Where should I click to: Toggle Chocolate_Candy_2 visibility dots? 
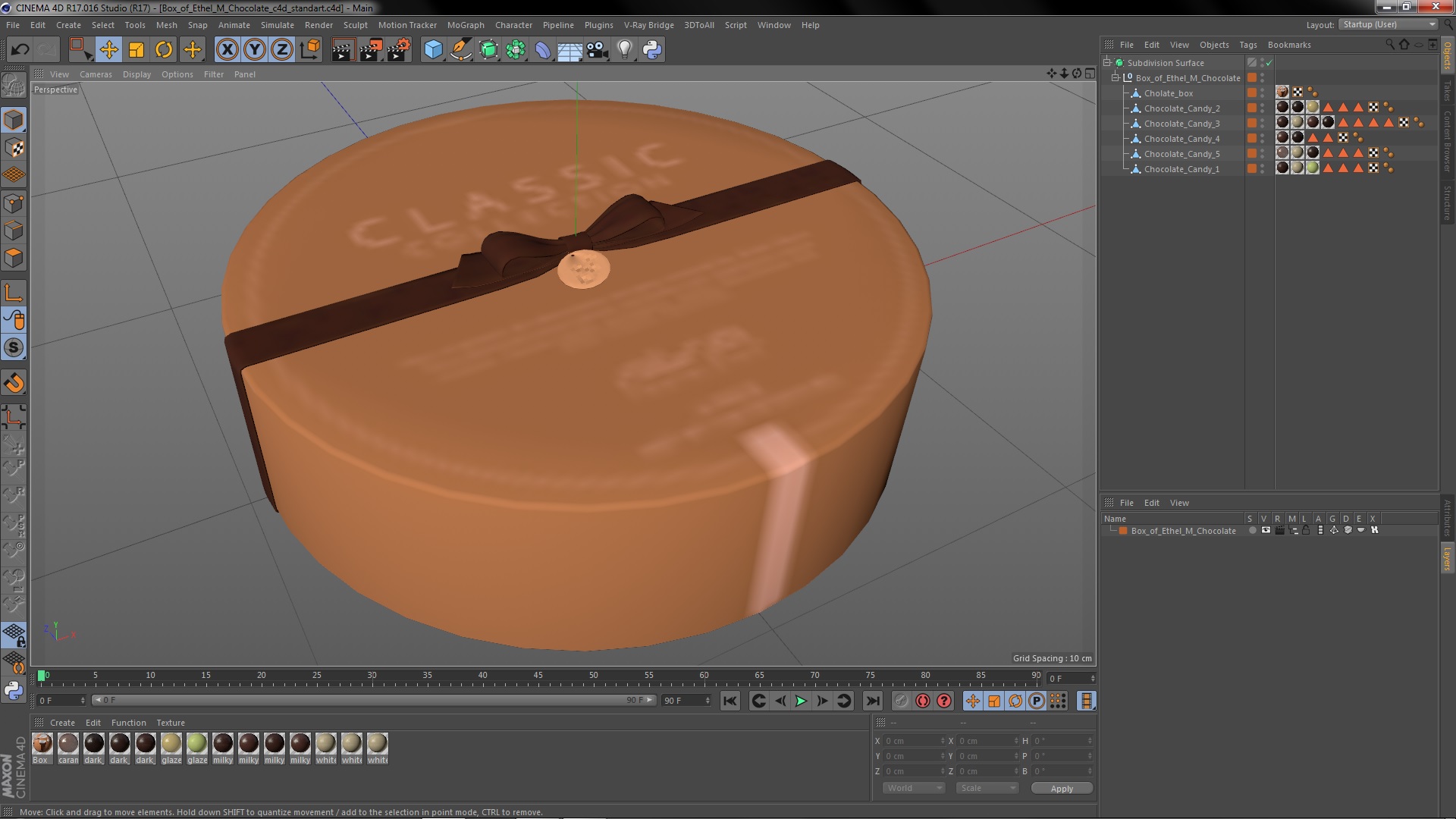click(x=1262, y=108)
